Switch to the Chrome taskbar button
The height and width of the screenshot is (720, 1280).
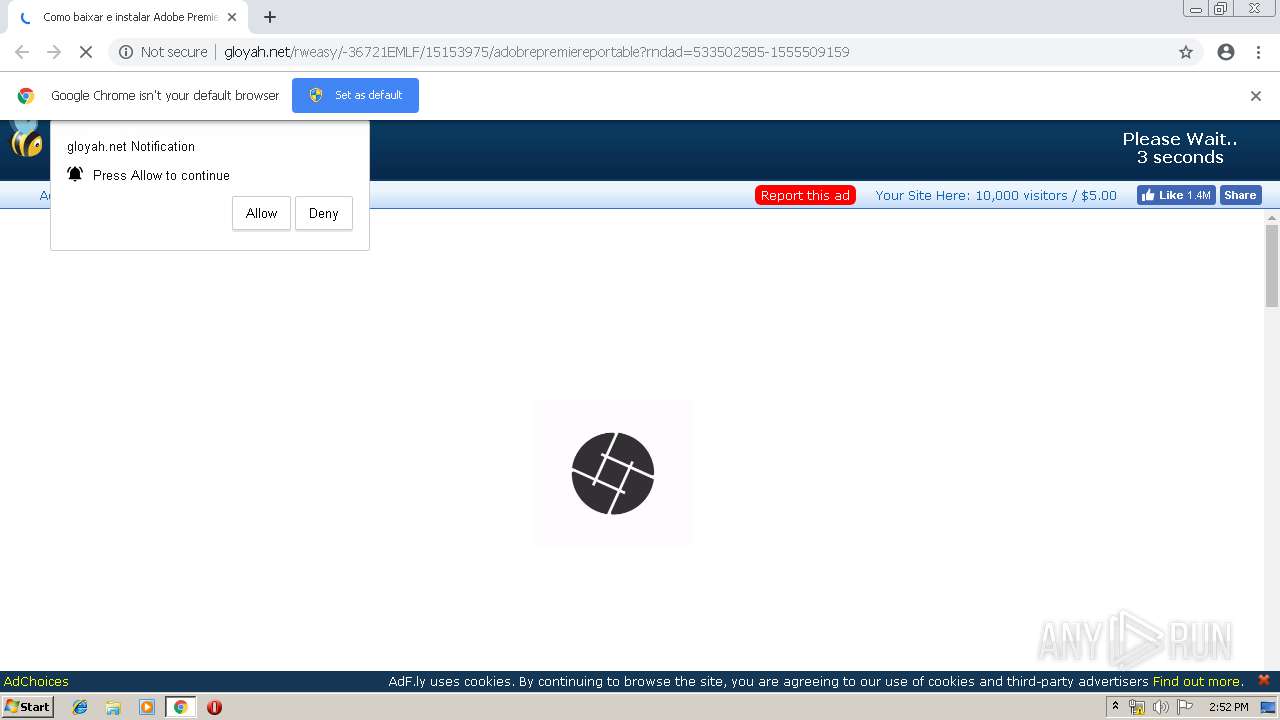[180, 707]
